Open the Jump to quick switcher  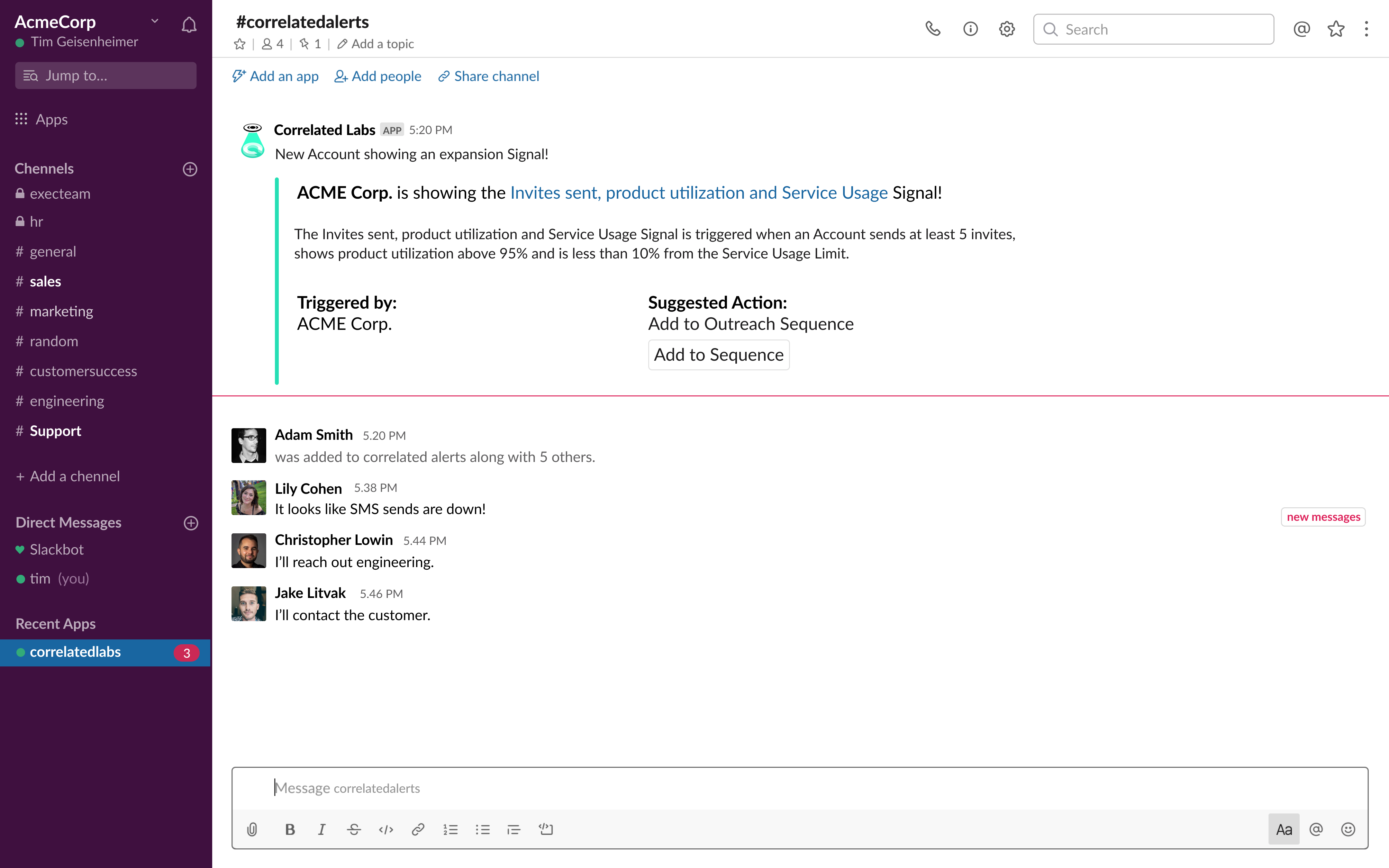105,75
